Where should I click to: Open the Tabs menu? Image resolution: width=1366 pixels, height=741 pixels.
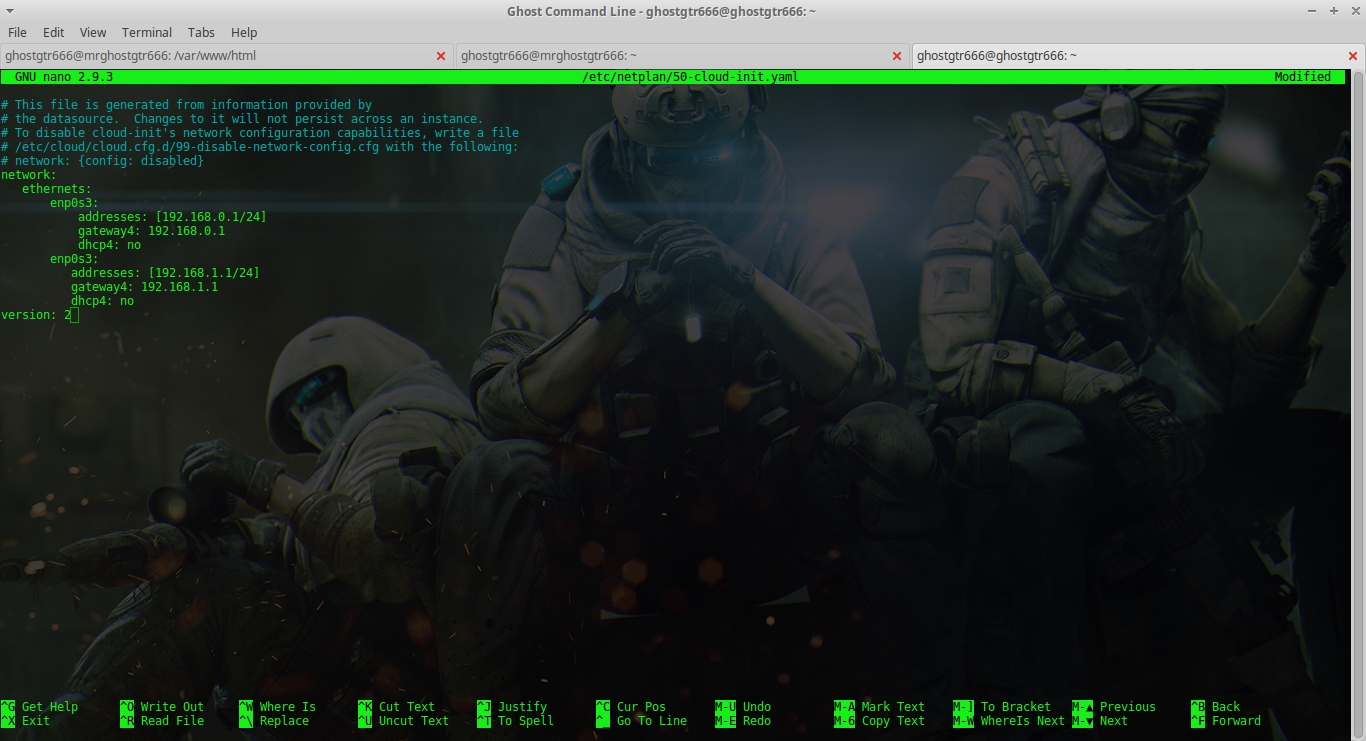[201, 32]
